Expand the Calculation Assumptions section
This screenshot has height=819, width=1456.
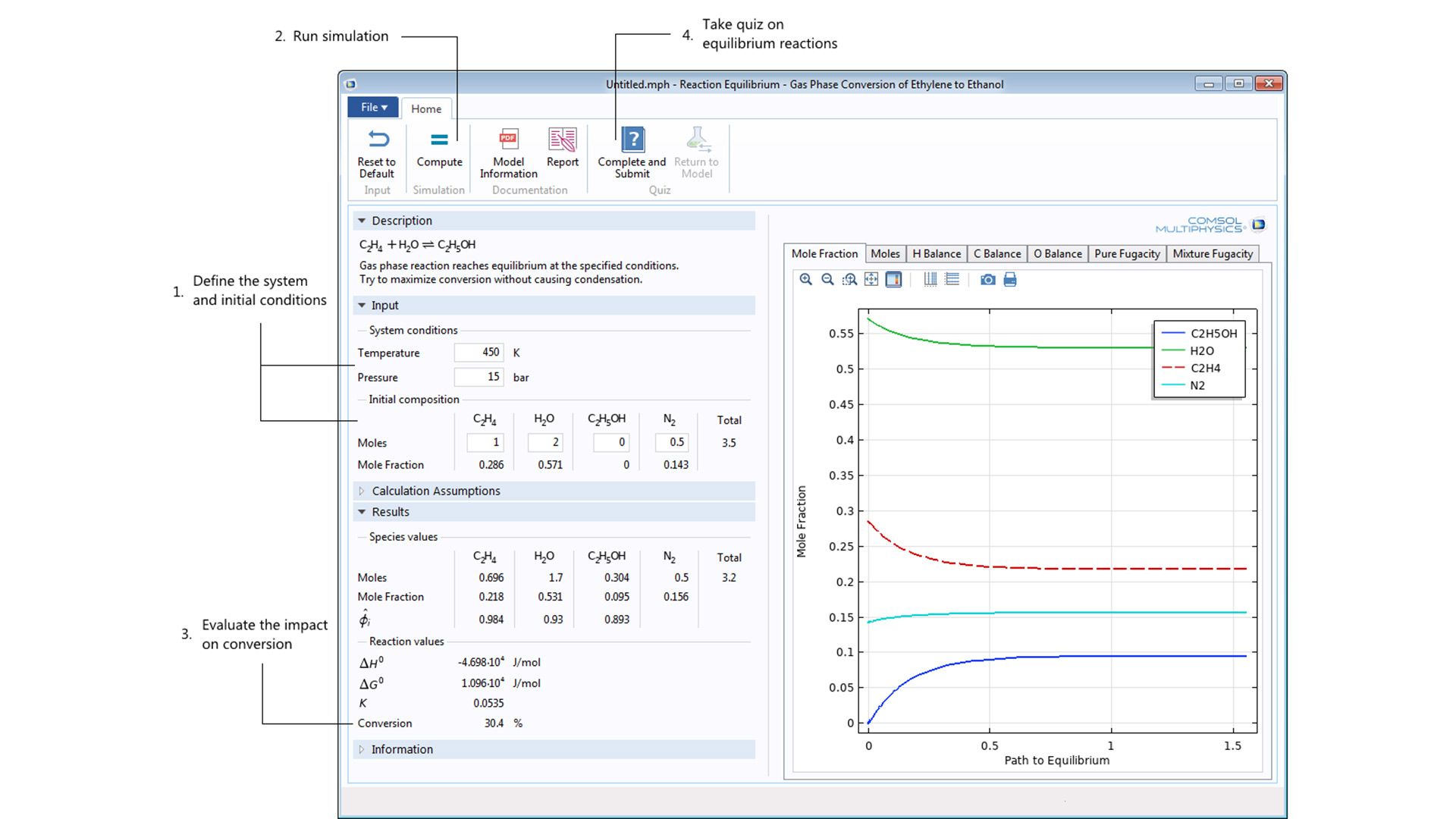[x=436, y=491]
